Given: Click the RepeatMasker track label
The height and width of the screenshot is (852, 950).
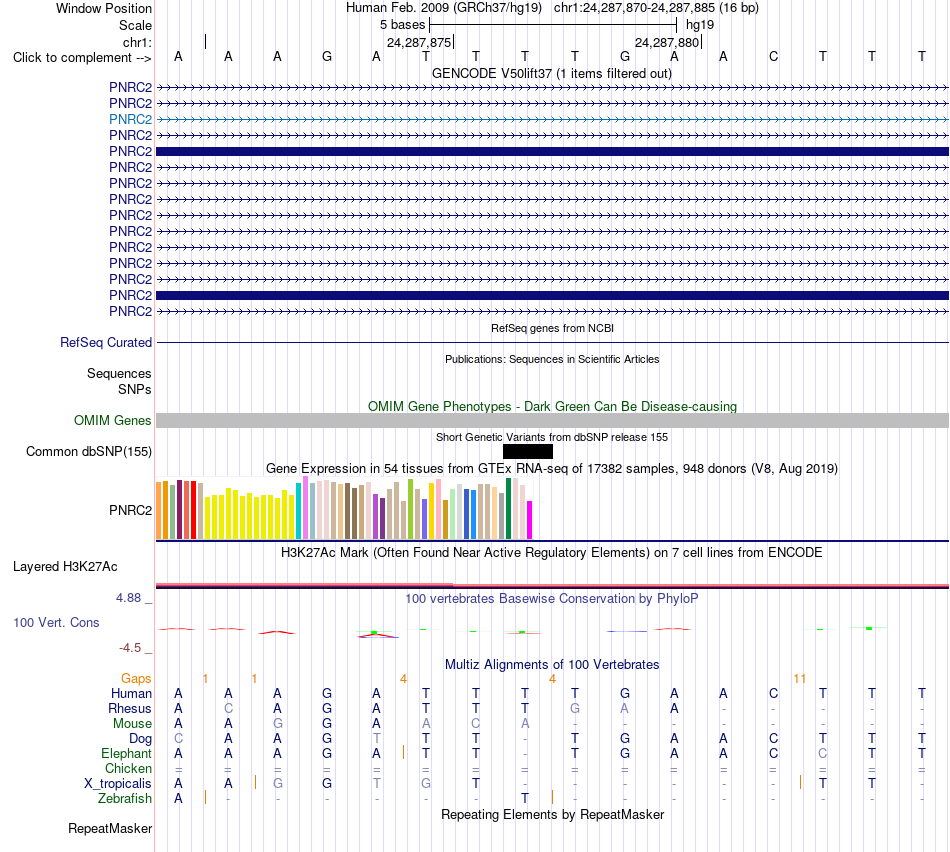Looking at the screenshot, I should 110,828.
